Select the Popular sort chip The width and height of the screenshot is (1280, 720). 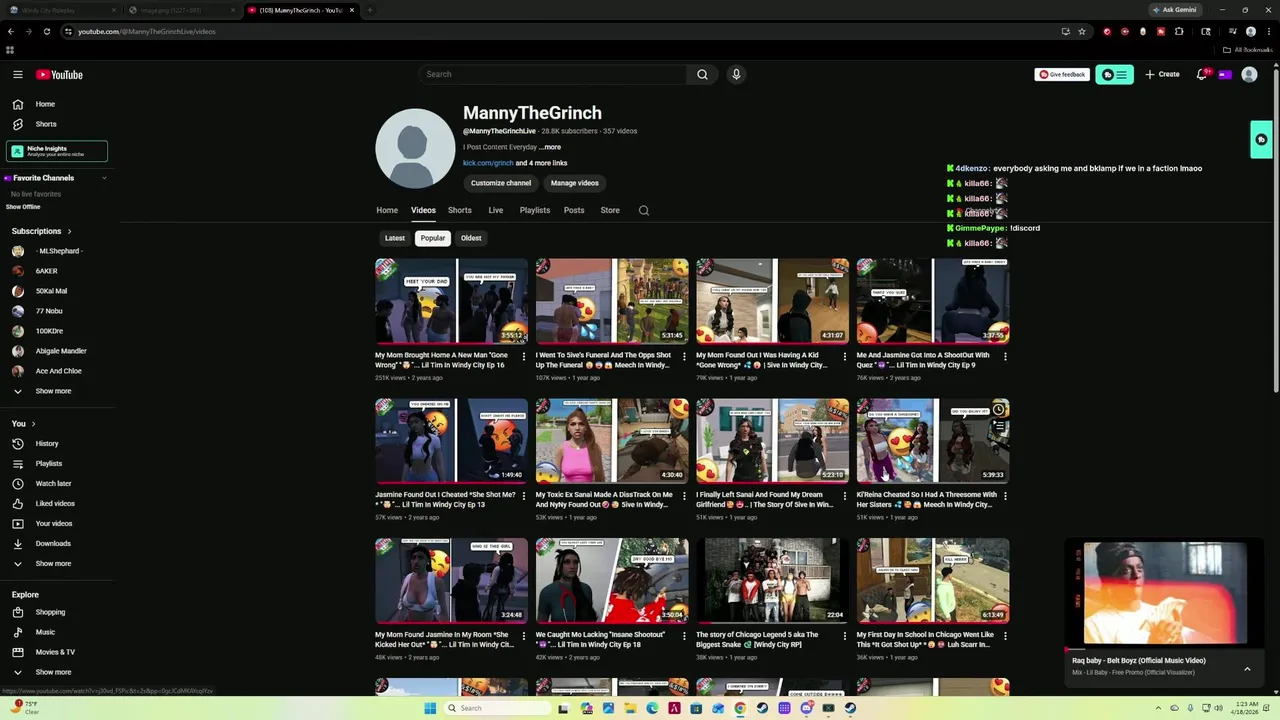tap(433, 238)
